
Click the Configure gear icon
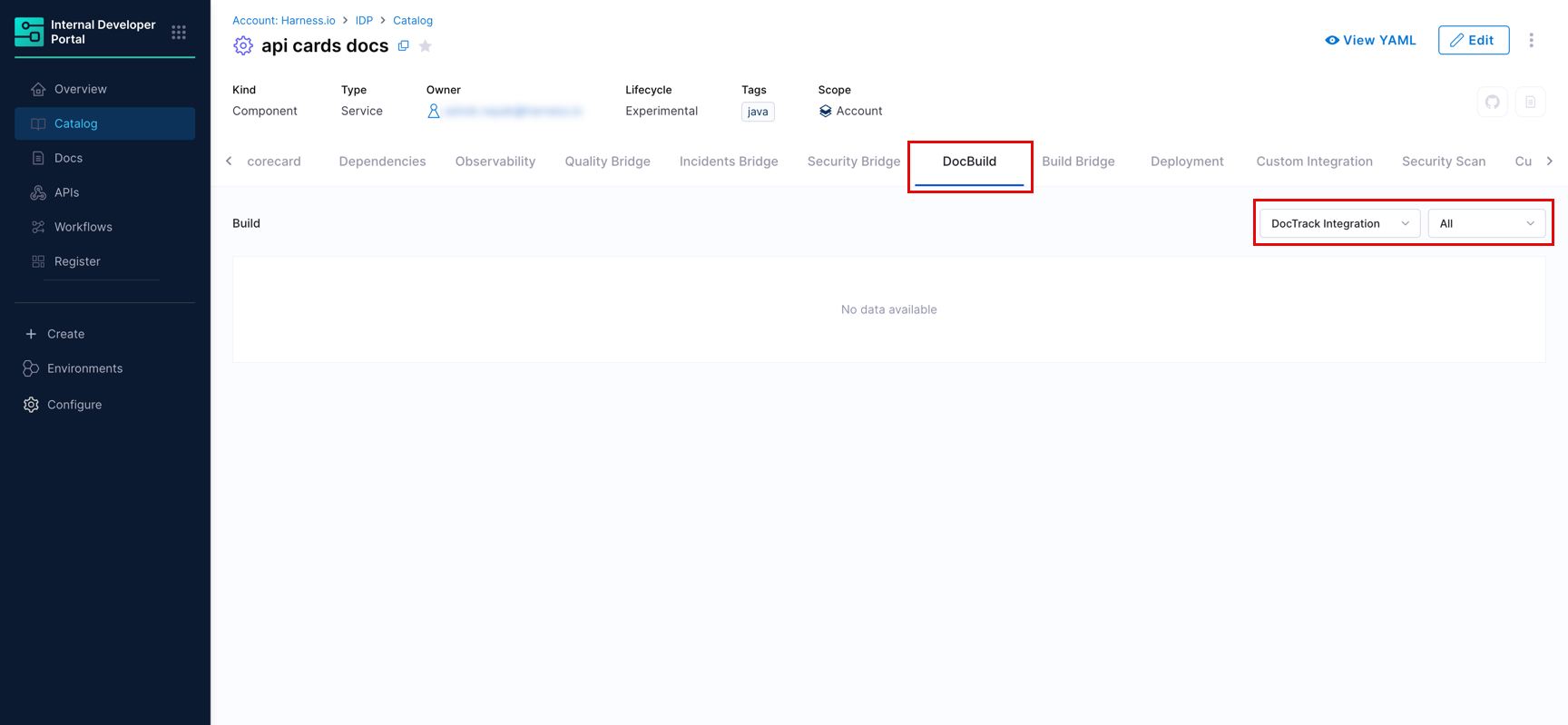pyautogui.click(x=31, y=405)
